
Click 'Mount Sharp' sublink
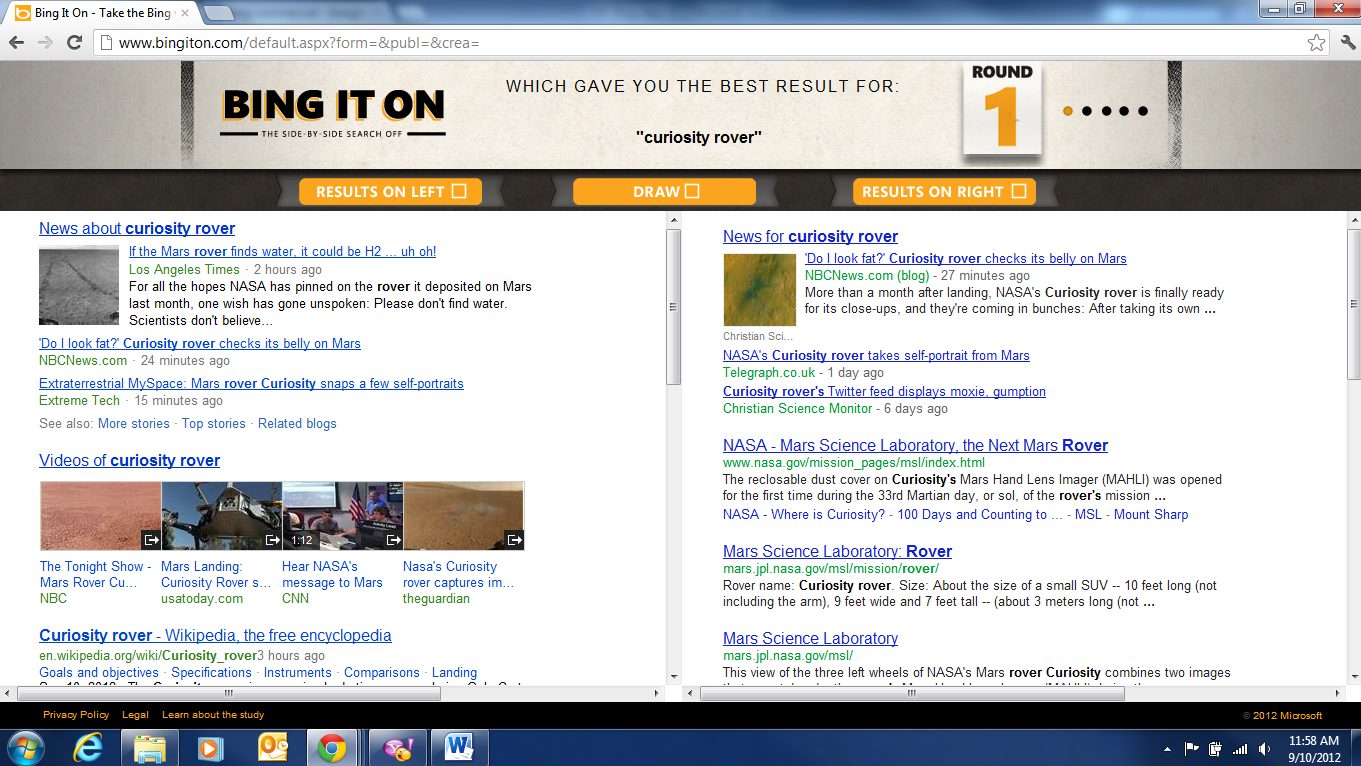pos(1151,514)
